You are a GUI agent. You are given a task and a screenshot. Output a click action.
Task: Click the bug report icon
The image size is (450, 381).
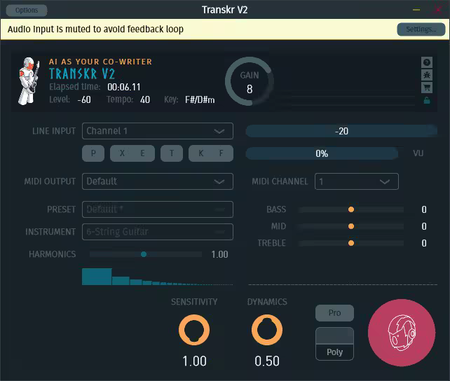(427, 75)
